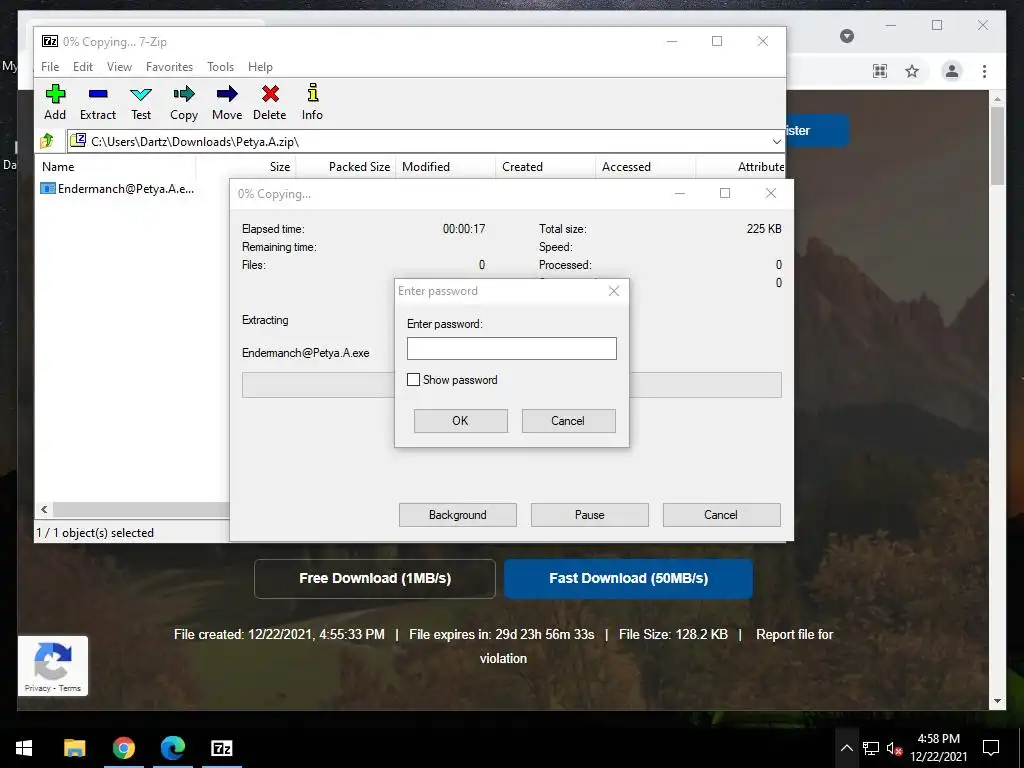Open the Chrome three-dot menu
This screenshot has height=768, width=1024.
(984, 71)
